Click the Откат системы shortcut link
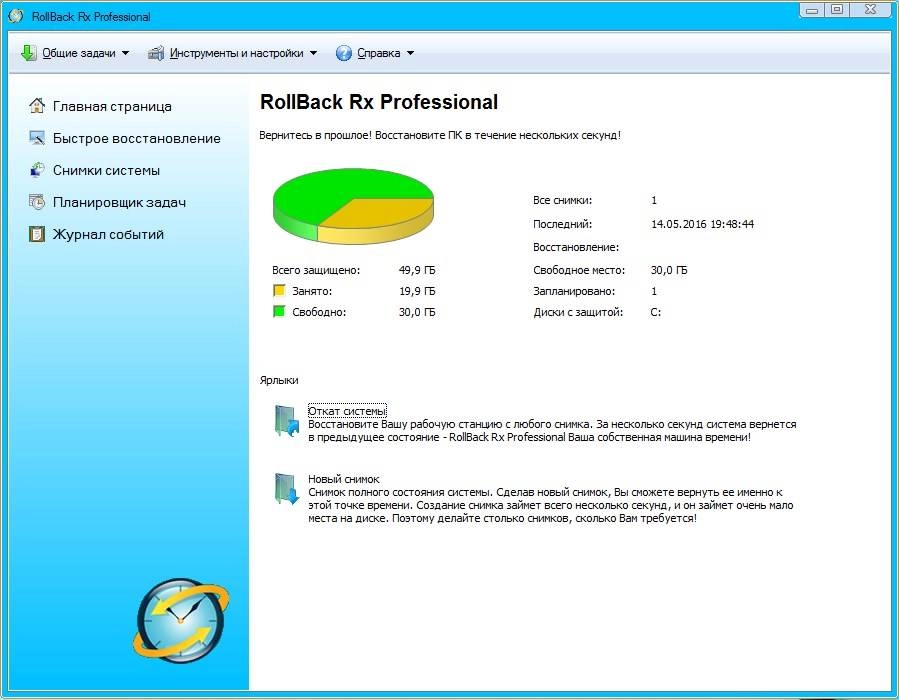The image size is (899, 700). [347, 411]
